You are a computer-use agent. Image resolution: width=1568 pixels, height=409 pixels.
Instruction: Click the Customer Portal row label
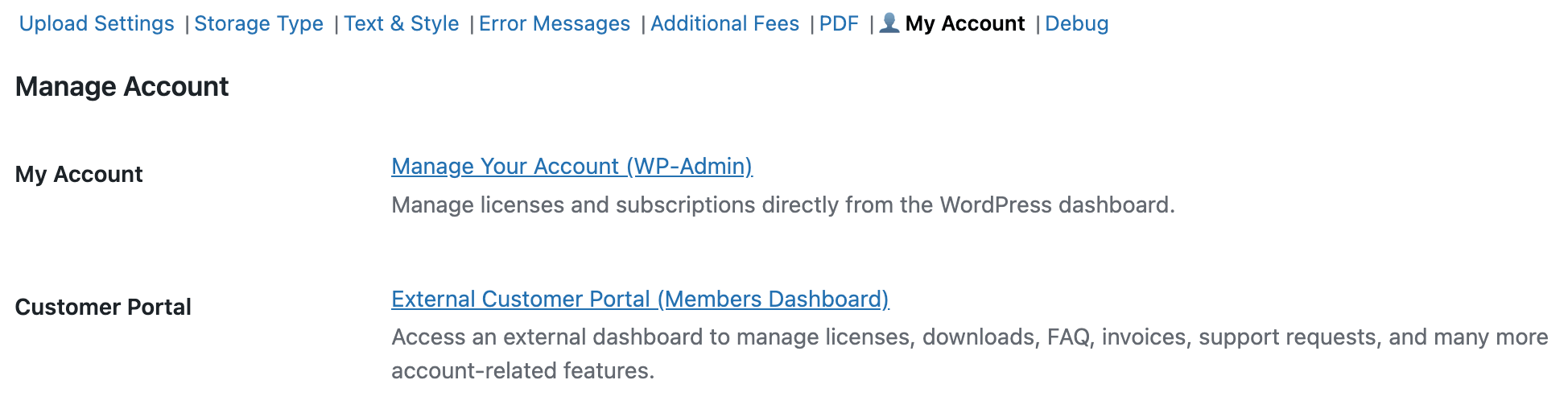tap(103, 308)
